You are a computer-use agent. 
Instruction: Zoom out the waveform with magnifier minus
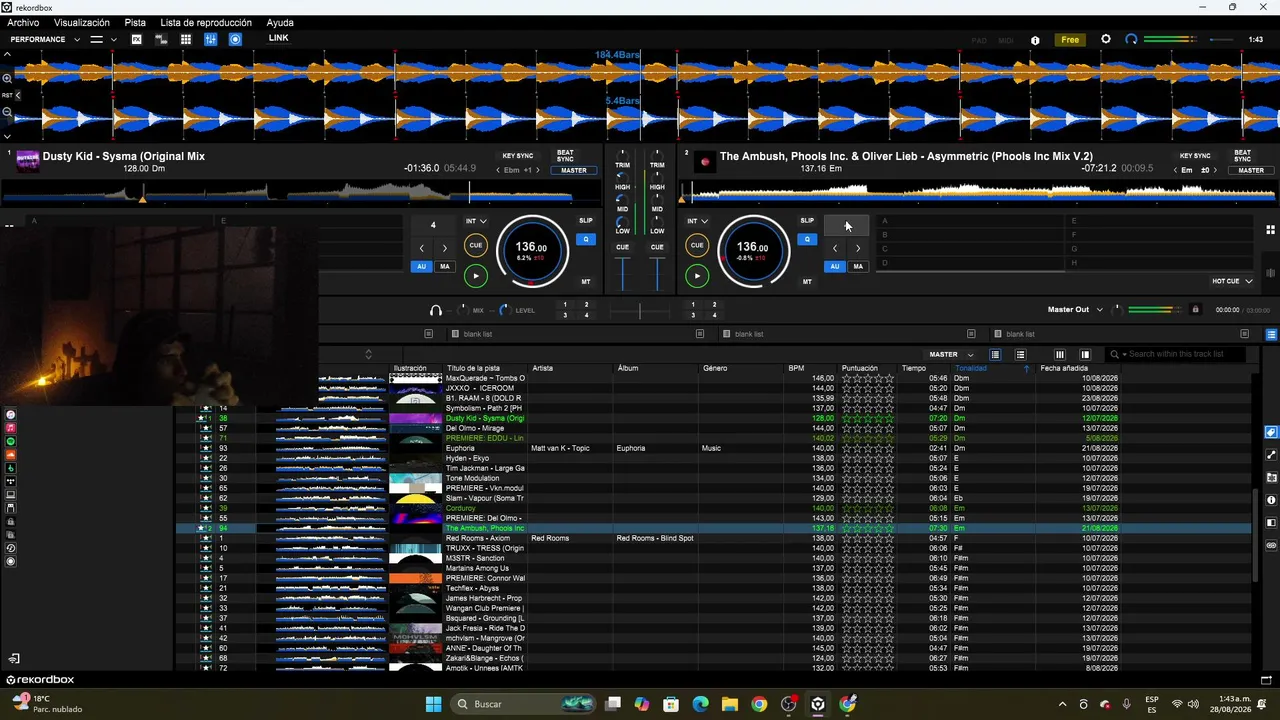tap(7, 112)
